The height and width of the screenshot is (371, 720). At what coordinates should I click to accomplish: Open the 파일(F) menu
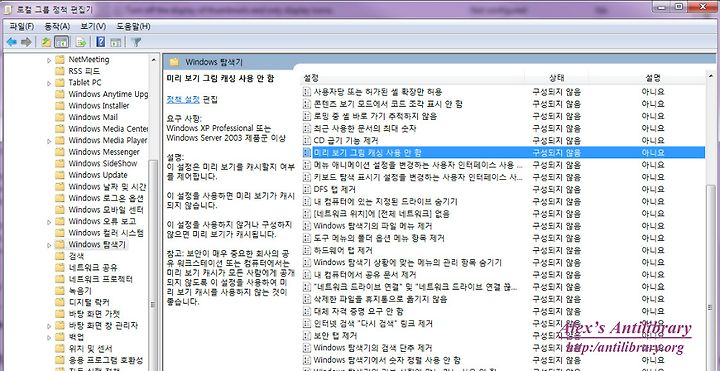pos(22,26)
